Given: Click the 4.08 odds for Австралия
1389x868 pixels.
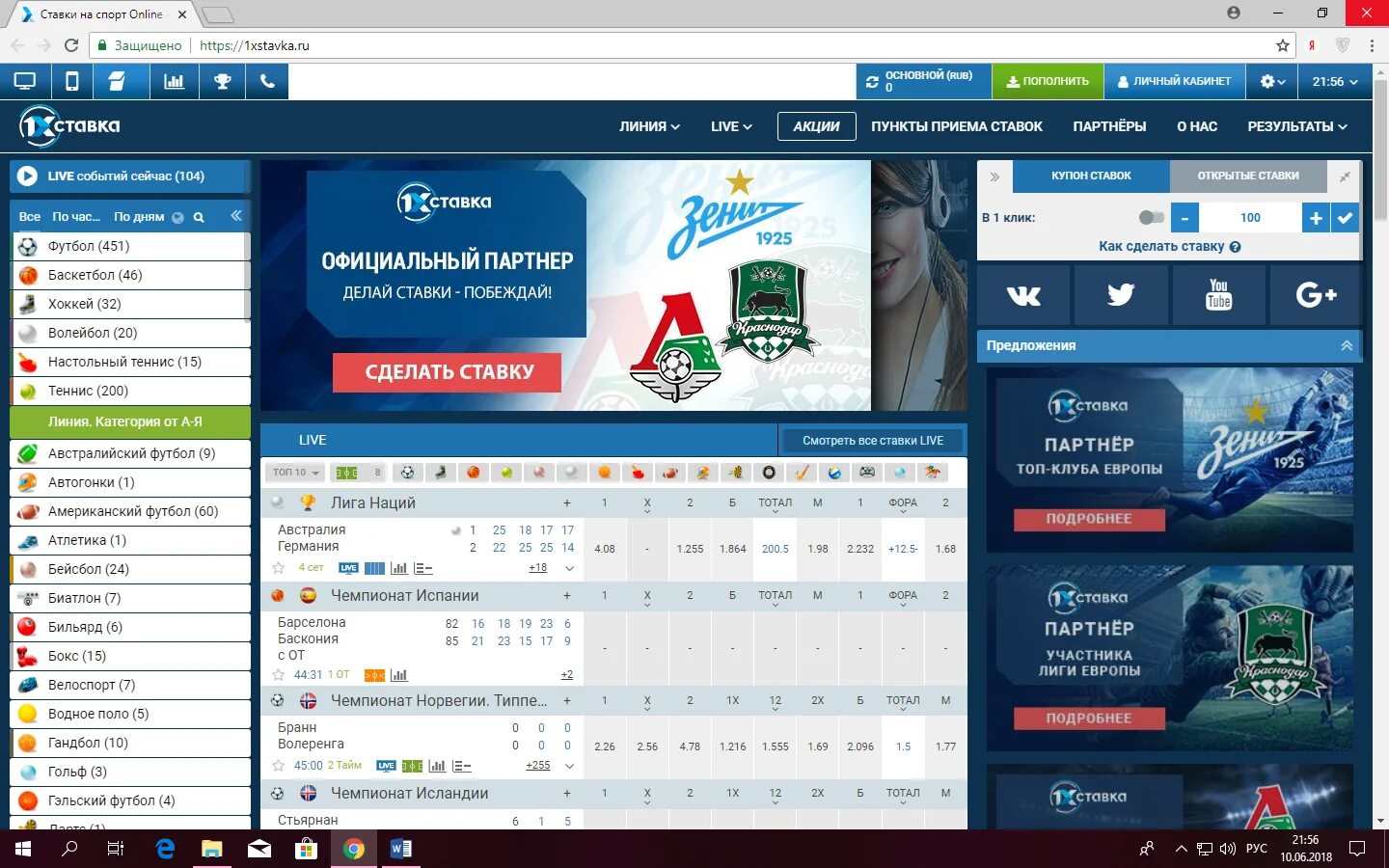Looking at the screenshot, I should 605,549.
